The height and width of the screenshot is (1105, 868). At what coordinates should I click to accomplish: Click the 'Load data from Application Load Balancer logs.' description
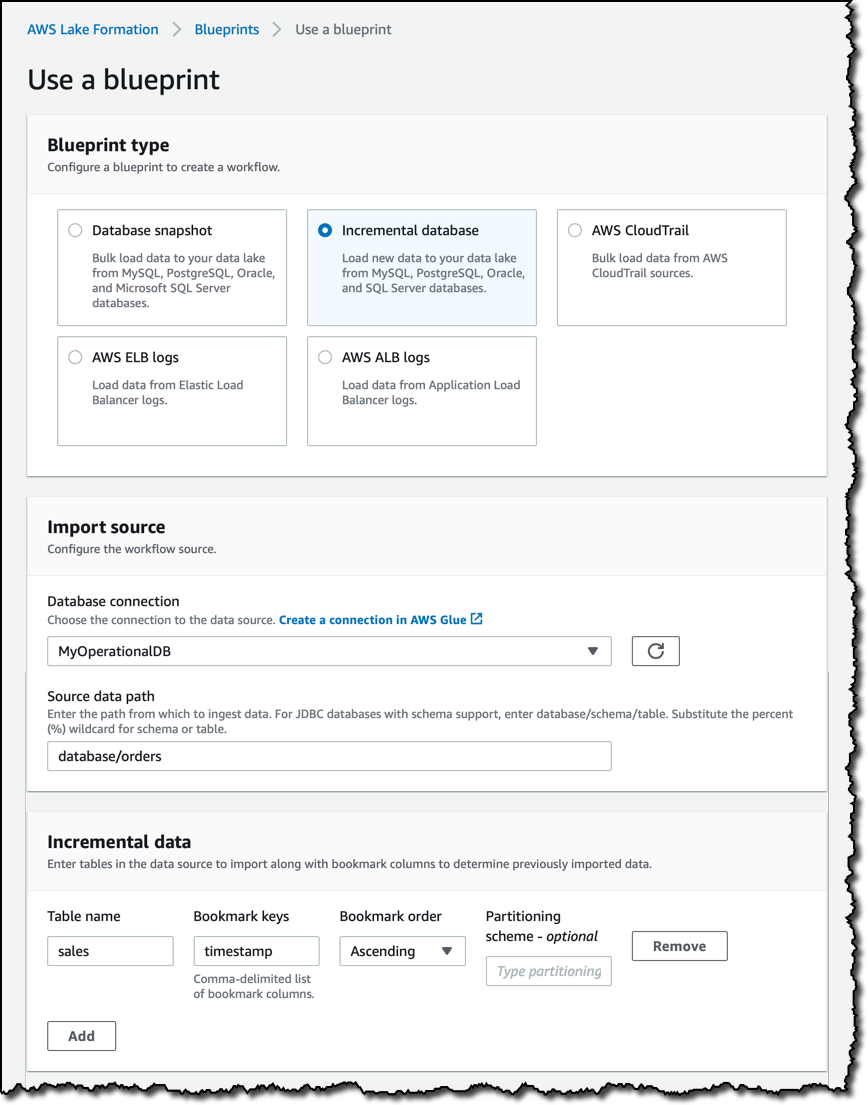(x=431, y=393)
